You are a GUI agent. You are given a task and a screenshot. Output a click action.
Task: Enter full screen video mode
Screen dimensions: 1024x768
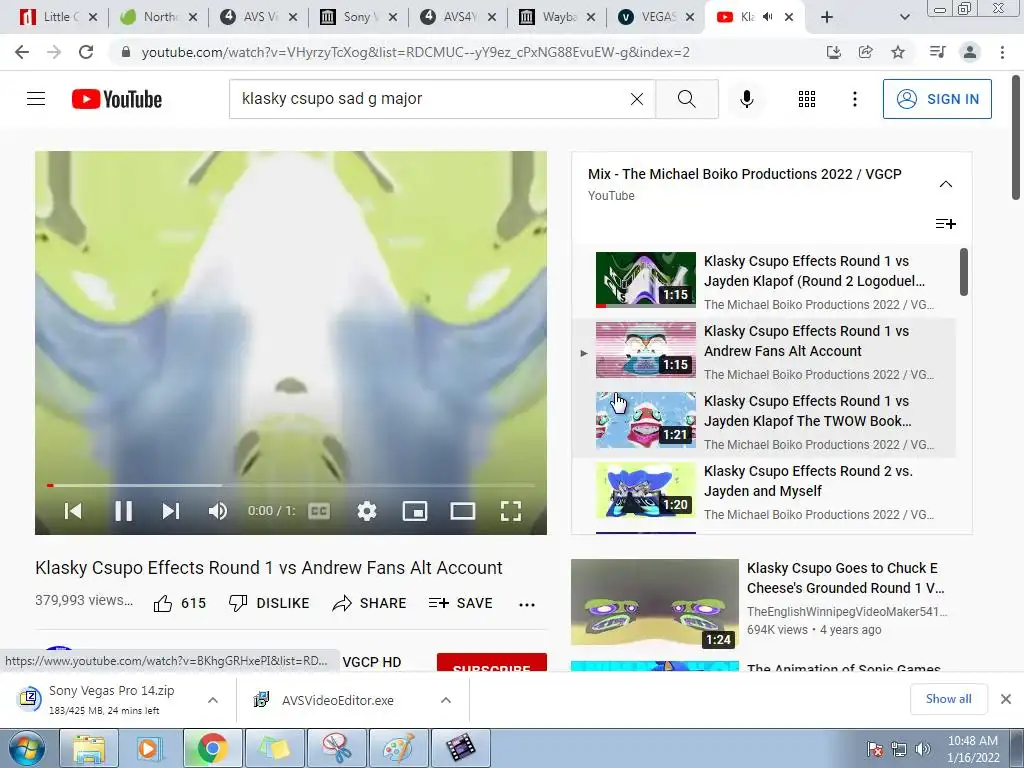coord(511,511)
